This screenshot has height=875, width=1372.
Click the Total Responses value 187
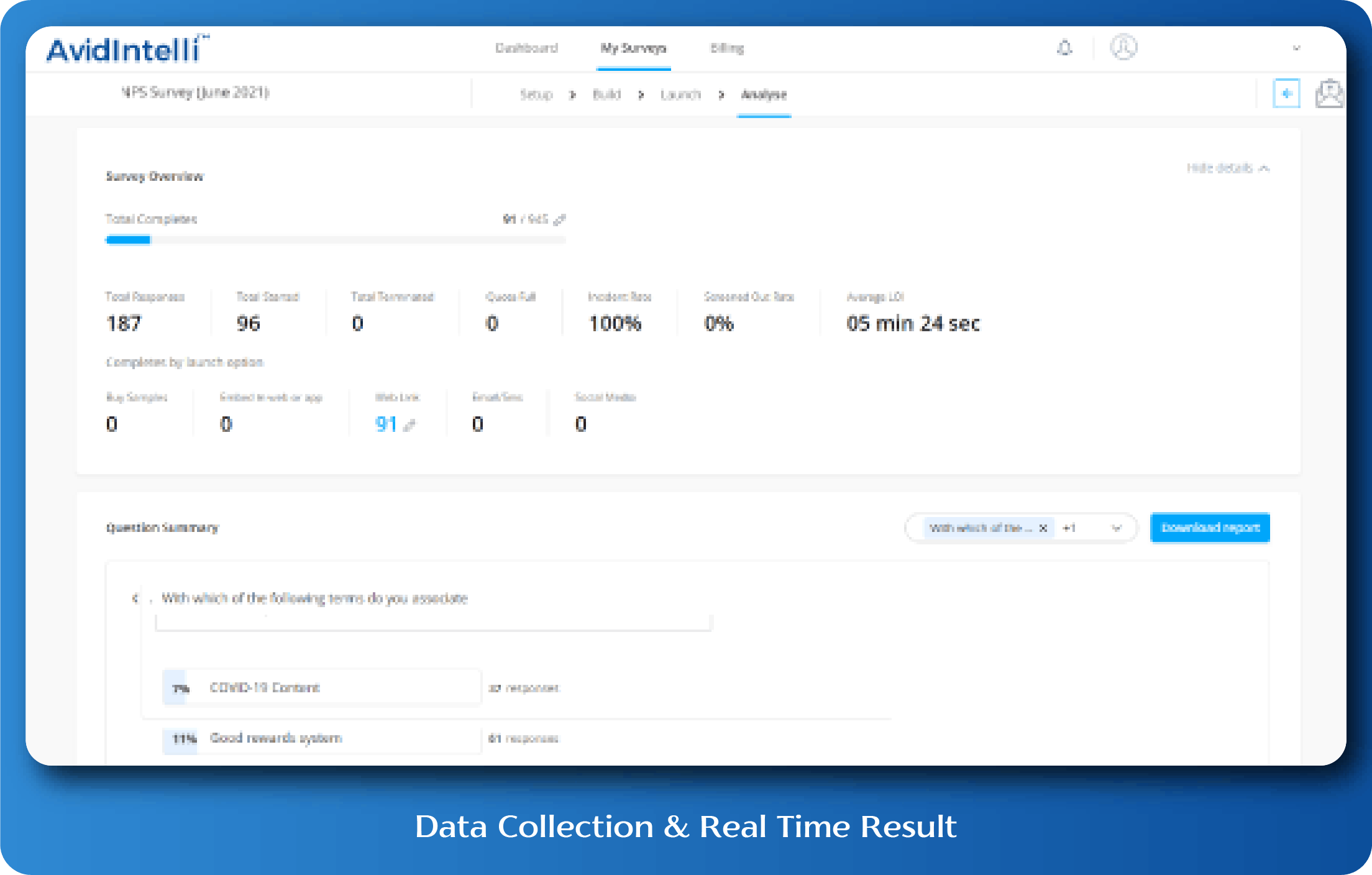[x=124, y=323]
